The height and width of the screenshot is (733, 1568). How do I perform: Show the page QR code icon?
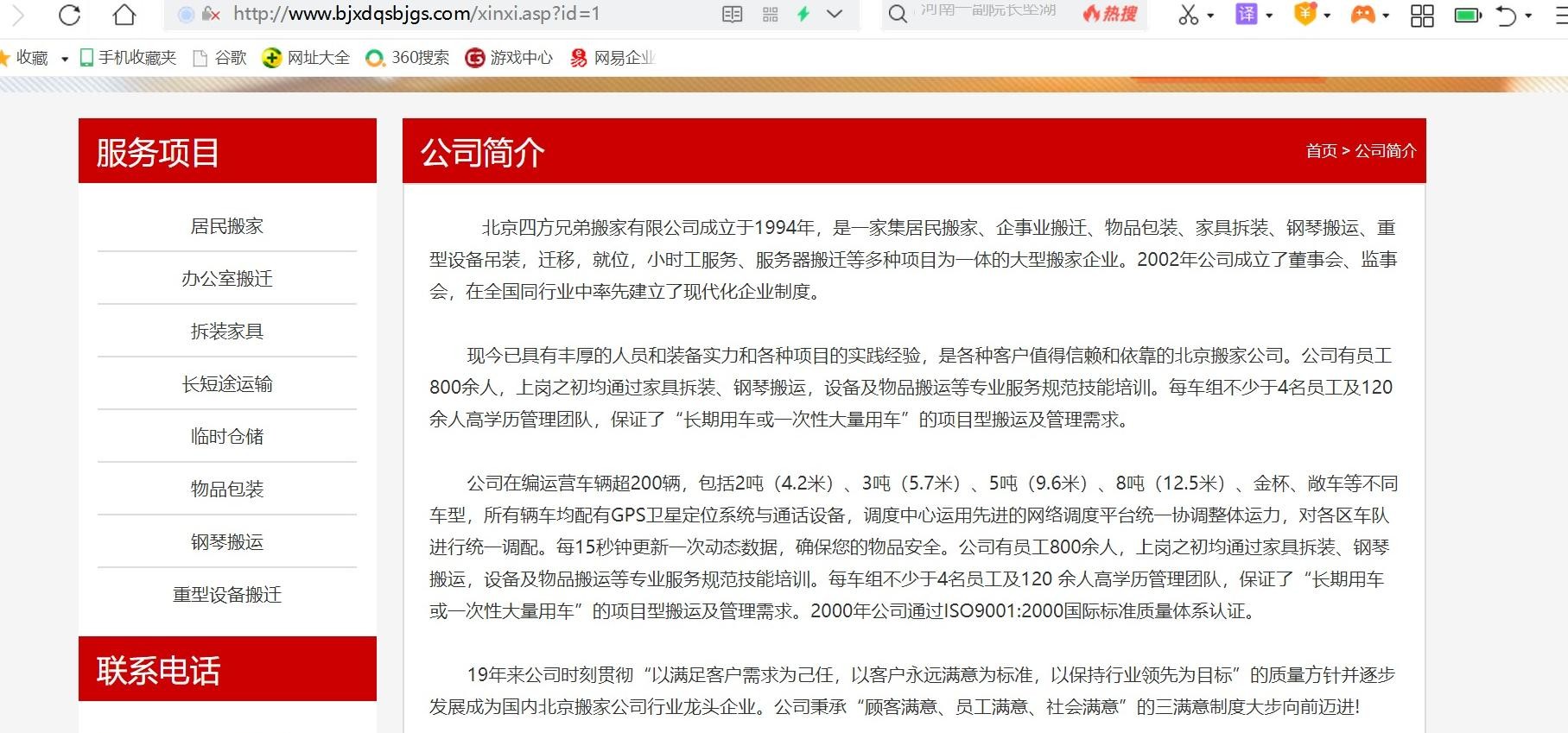[770, 15]
